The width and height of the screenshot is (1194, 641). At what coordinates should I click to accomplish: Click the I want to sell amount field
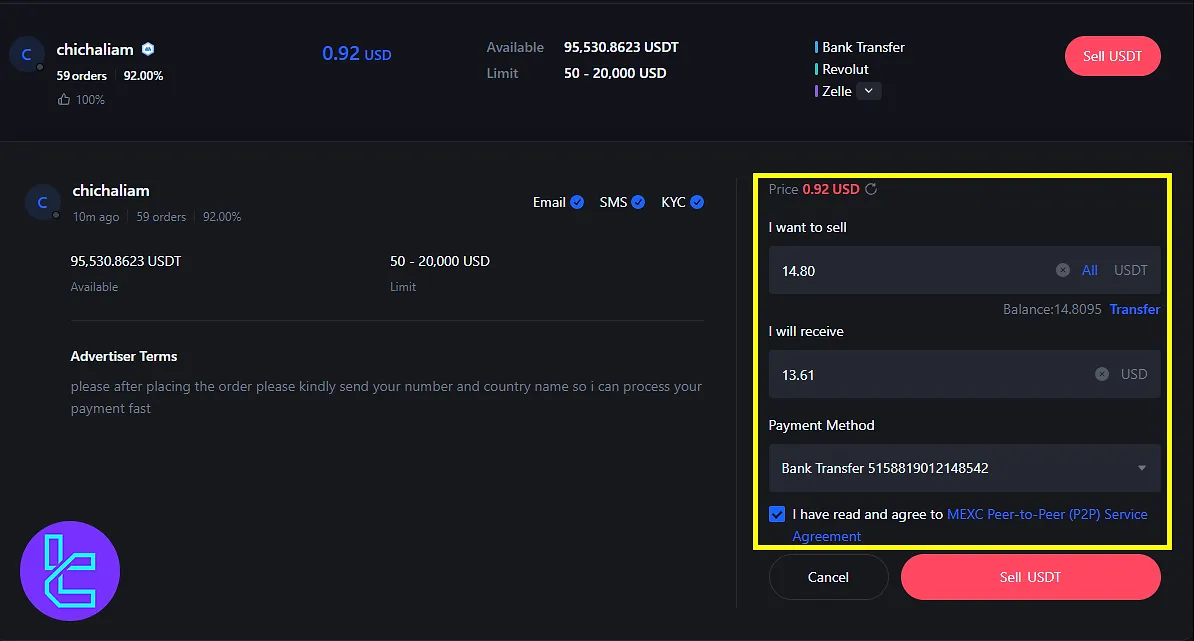(965, 270)
